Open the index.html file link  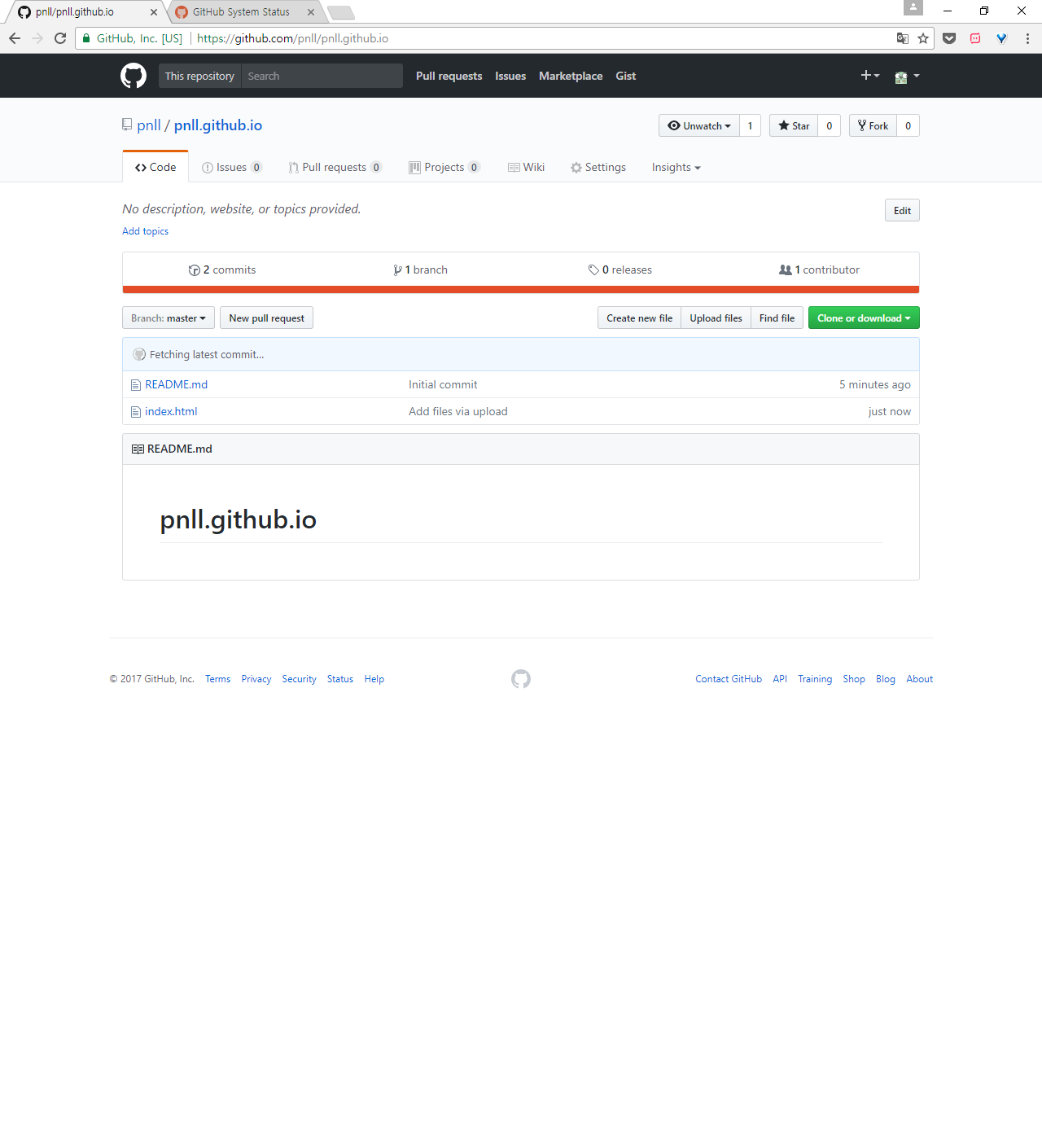coord(171,411)
